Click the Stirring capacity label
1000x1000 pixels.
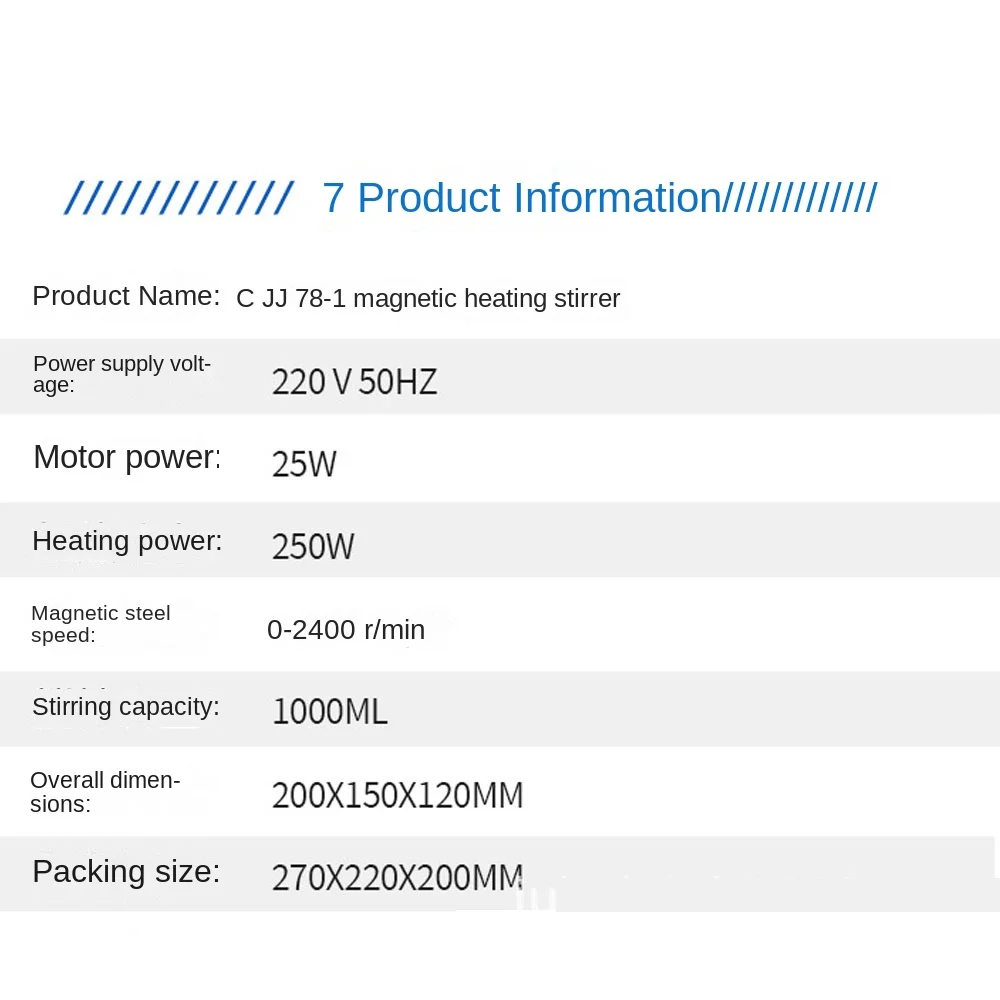(126, 707)
